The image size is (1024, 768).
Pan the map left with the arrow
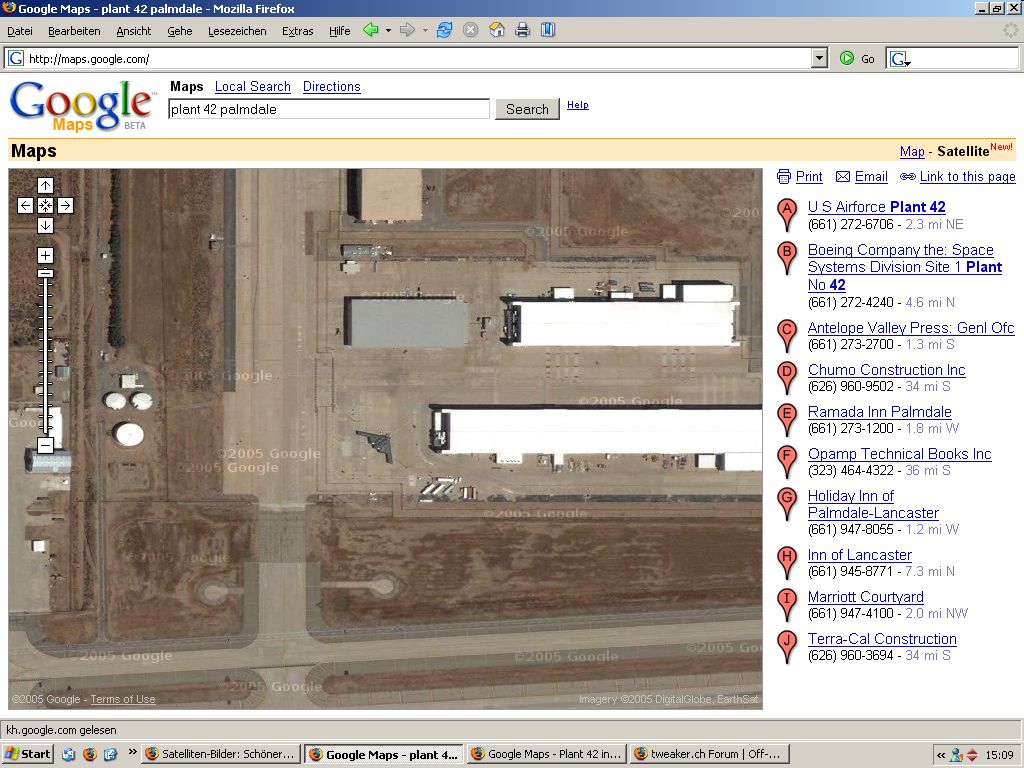26,205
